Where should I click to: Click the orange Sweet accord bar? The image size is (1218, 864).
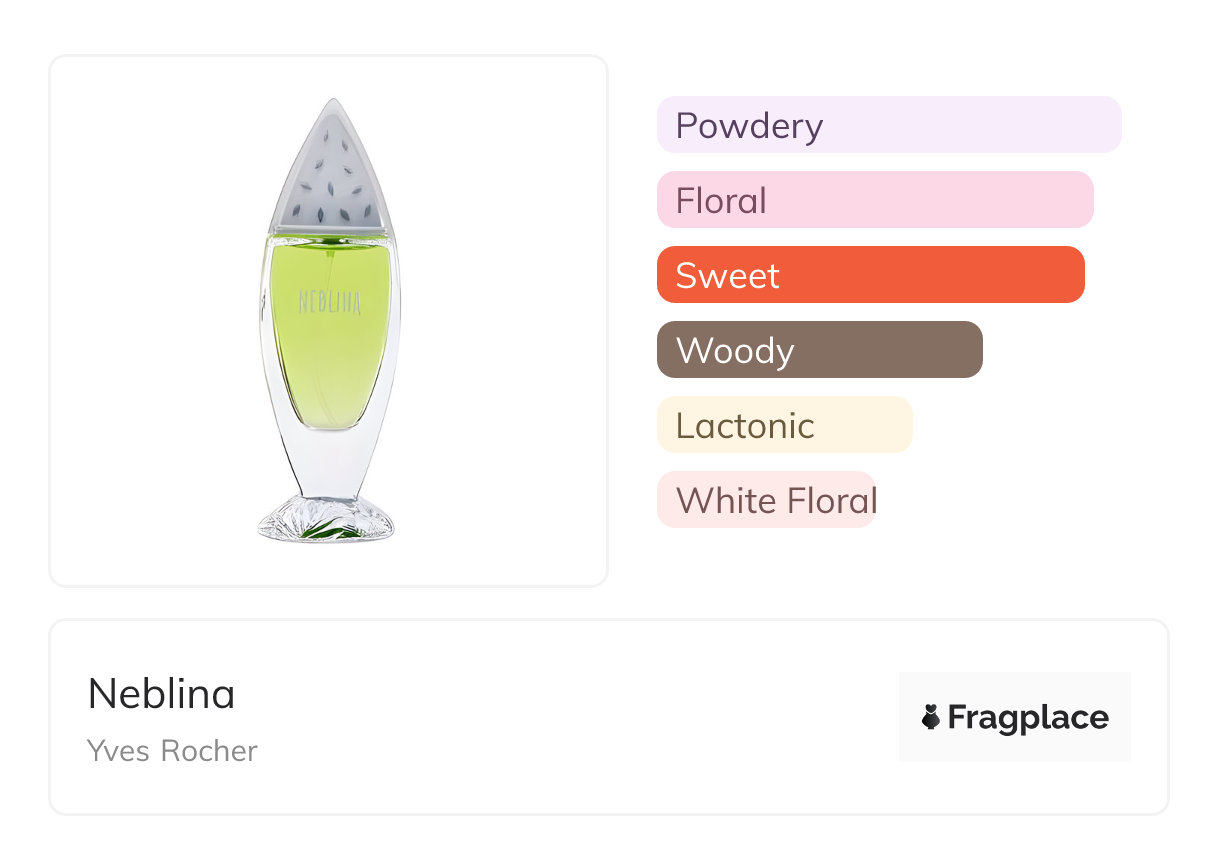coord(870,275)
